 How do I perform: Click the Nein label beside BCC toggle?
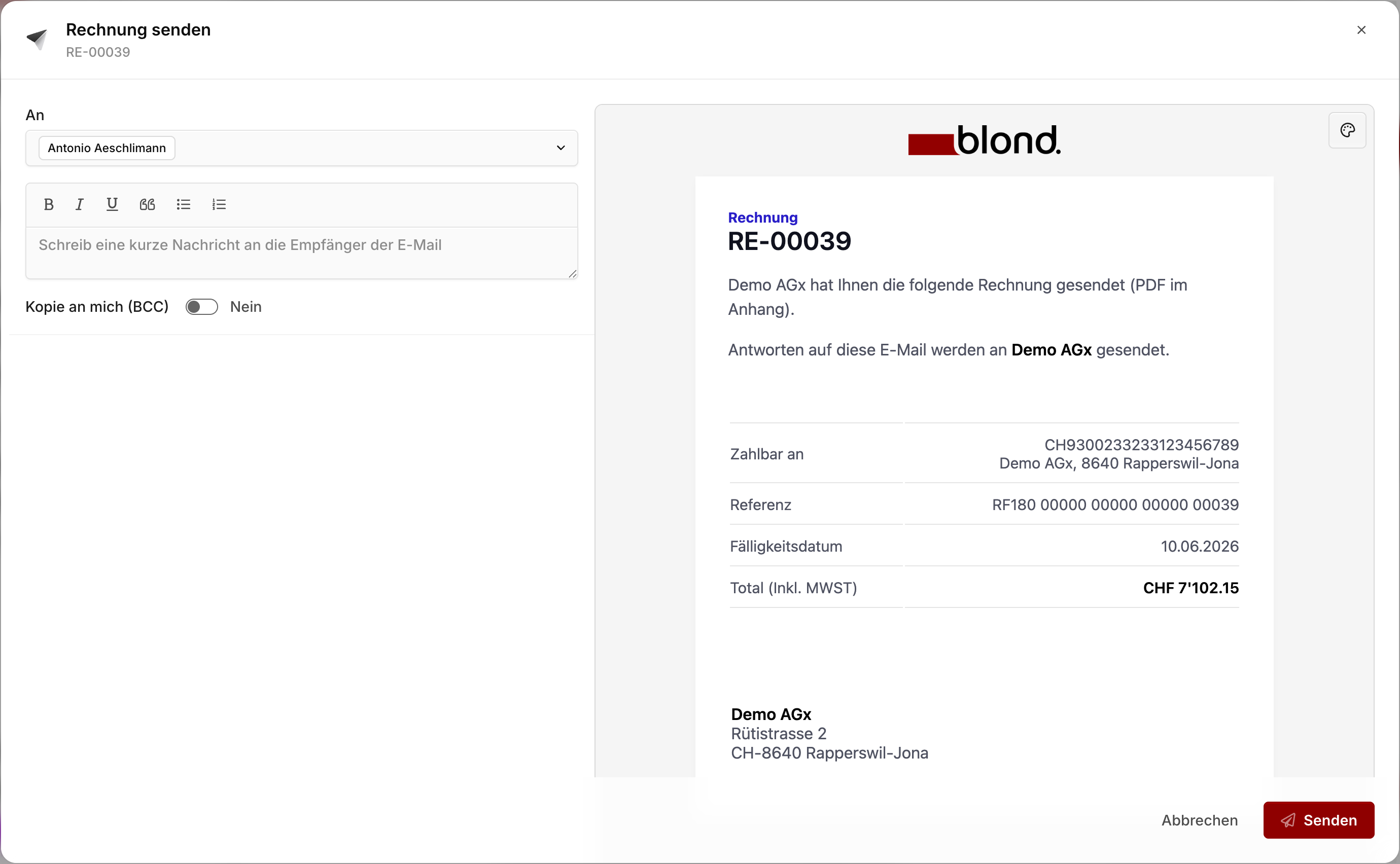click(246, 307)
